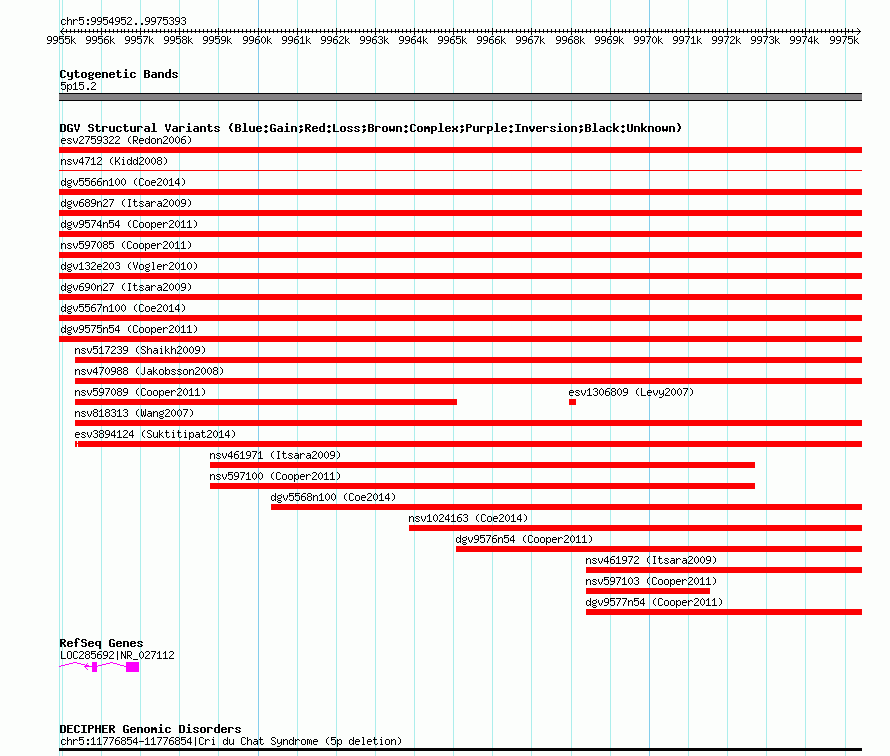The width and height of the screenshot is (890, 756).
Task: View variant nsv597100 (Cooper2011)
Action: pos(275,476)
